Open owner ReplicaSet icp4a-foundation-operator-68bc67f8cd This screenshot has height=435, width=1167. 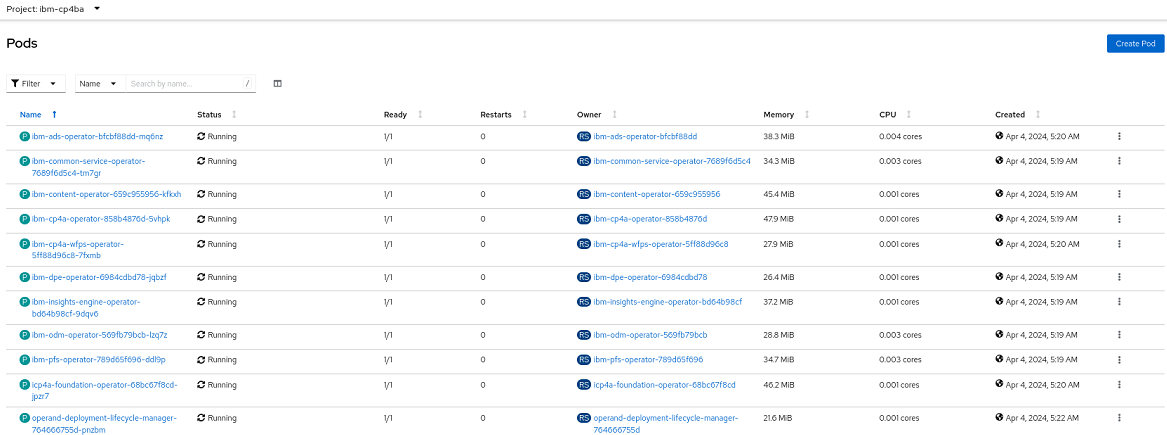tap(664, 385)
